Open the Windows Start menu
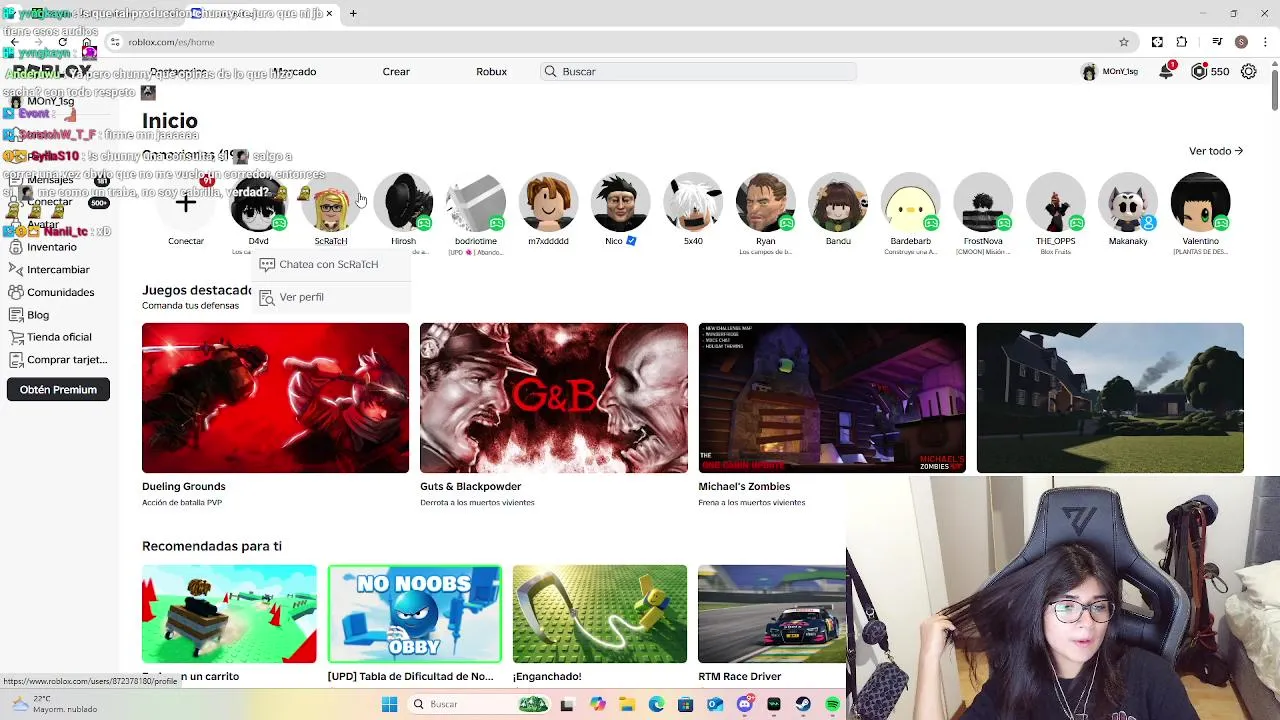 pos(390,704)
